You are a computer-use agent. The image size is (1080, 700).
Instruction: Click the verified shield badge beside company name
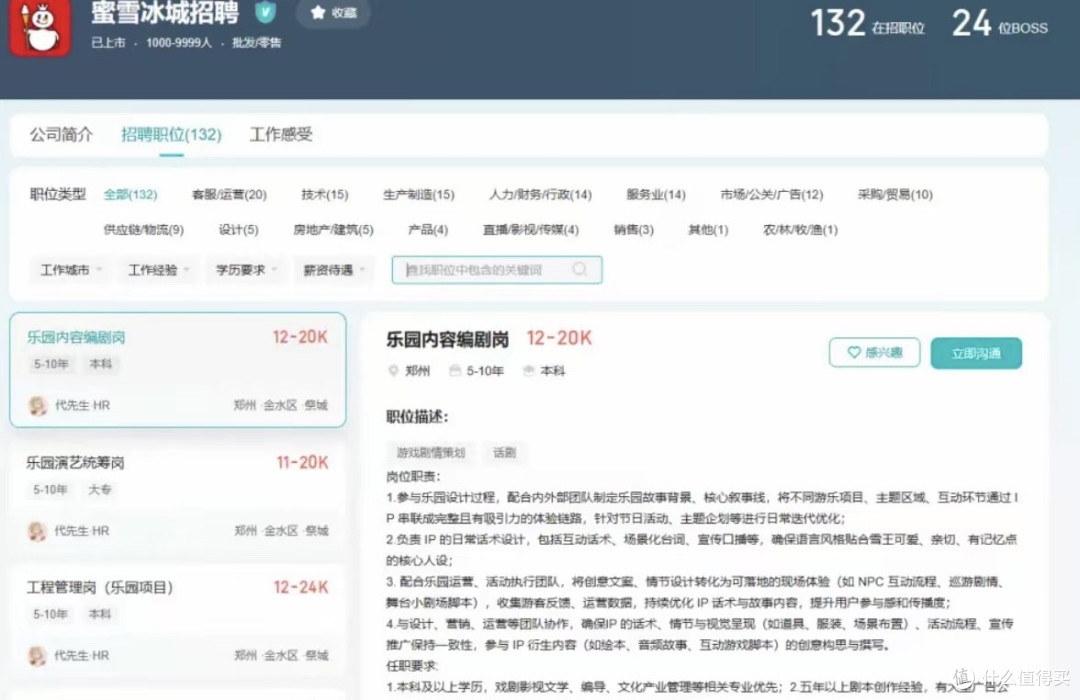point(265,12)
